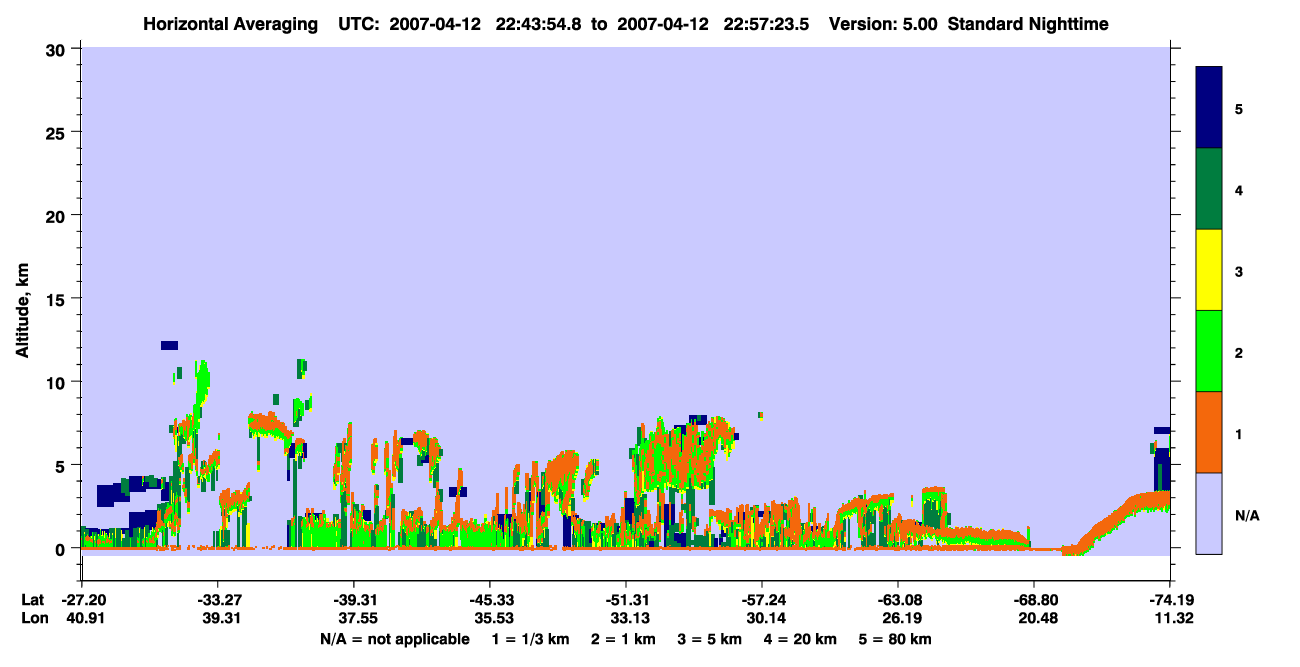This screenshot has width=1300, height=667.
Task: Click 'Standard Nighttime' in the title
Action: click(x=1028, y=23)
